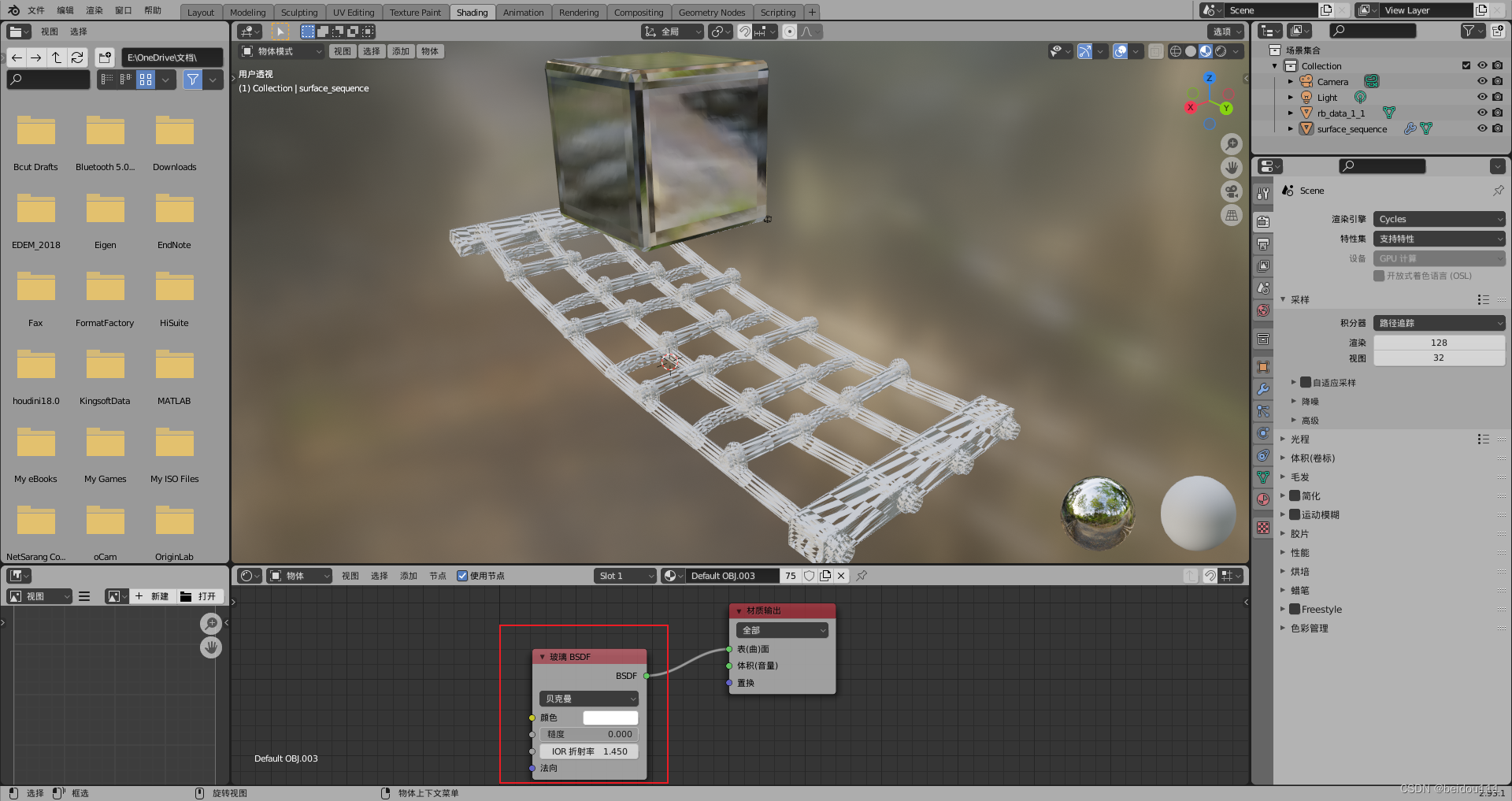Toggle fake user shield for material
The image size is (1512, 801).
809,576
